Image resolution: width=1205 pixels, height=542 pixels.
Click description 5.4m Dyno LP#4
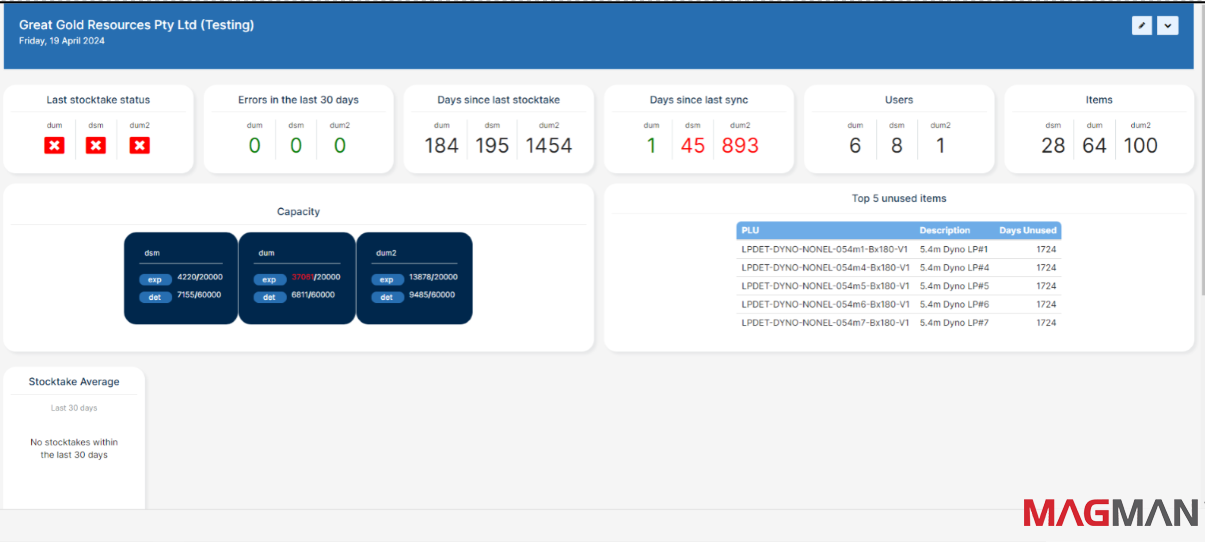click(954, 268)
